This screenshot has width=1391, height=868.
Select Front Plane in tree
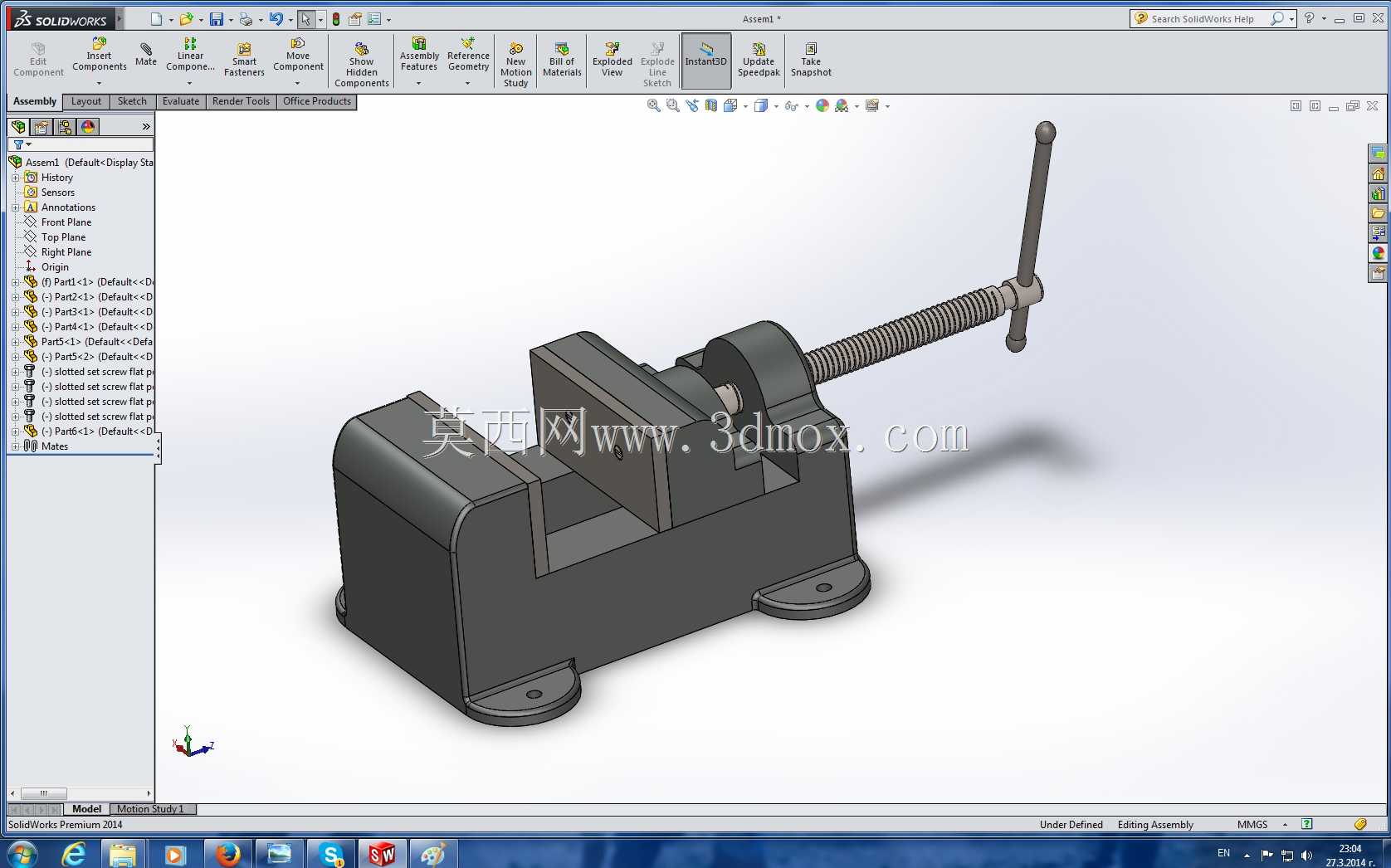(x=66, y=222)
